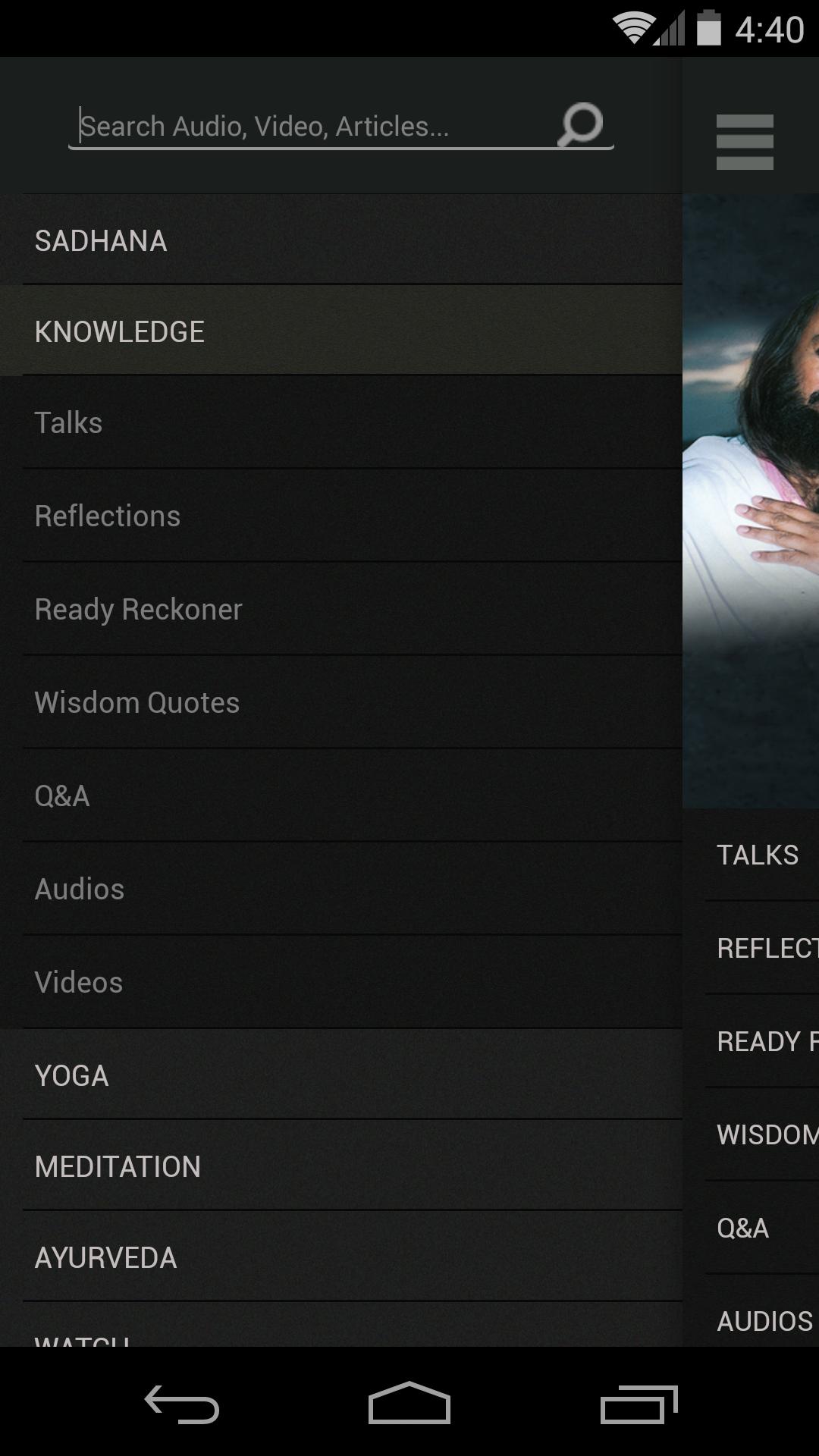Tap the Android home icon
Image resolution: width=819 pixels, height=1456 pixels.
[409, 1403]
